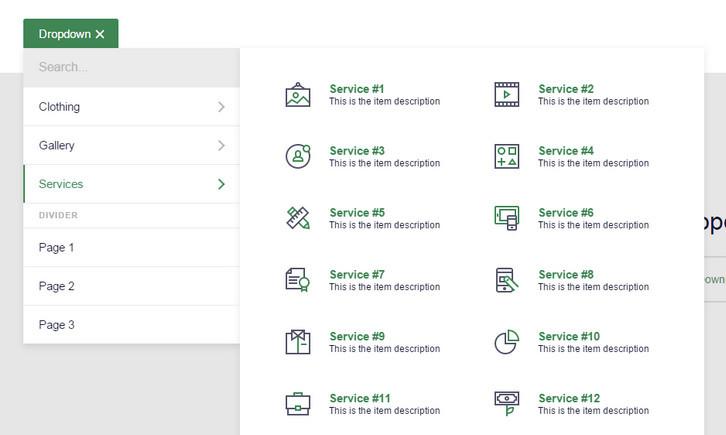Screen dimensions: 726x435
Task: Expand the Gallery submenu arrow
Action: pyautogui.click(x=221, y=145)
